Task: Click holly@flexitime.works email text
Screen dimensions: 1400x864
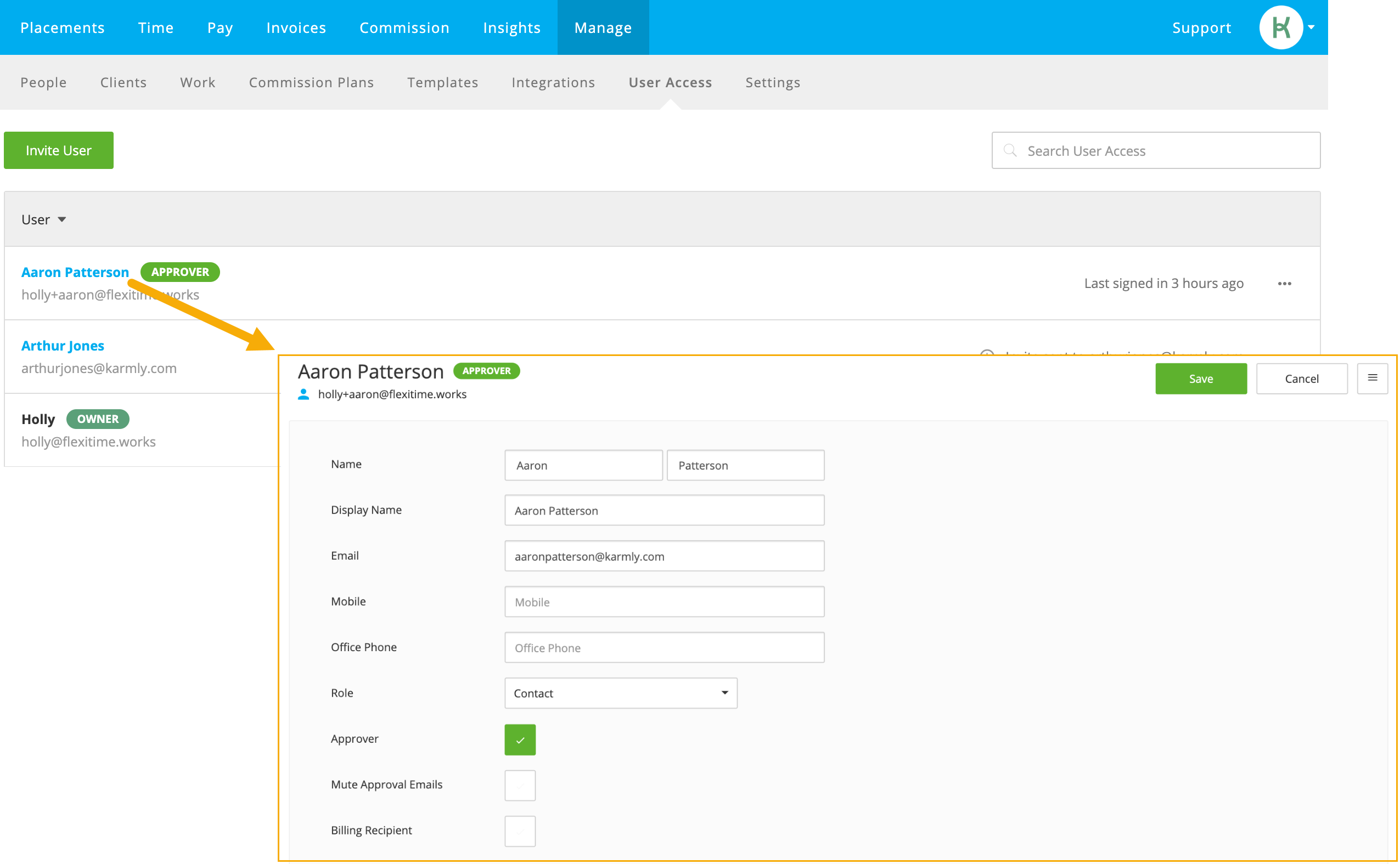Action: pyautogui.click(x=88, y=442)
